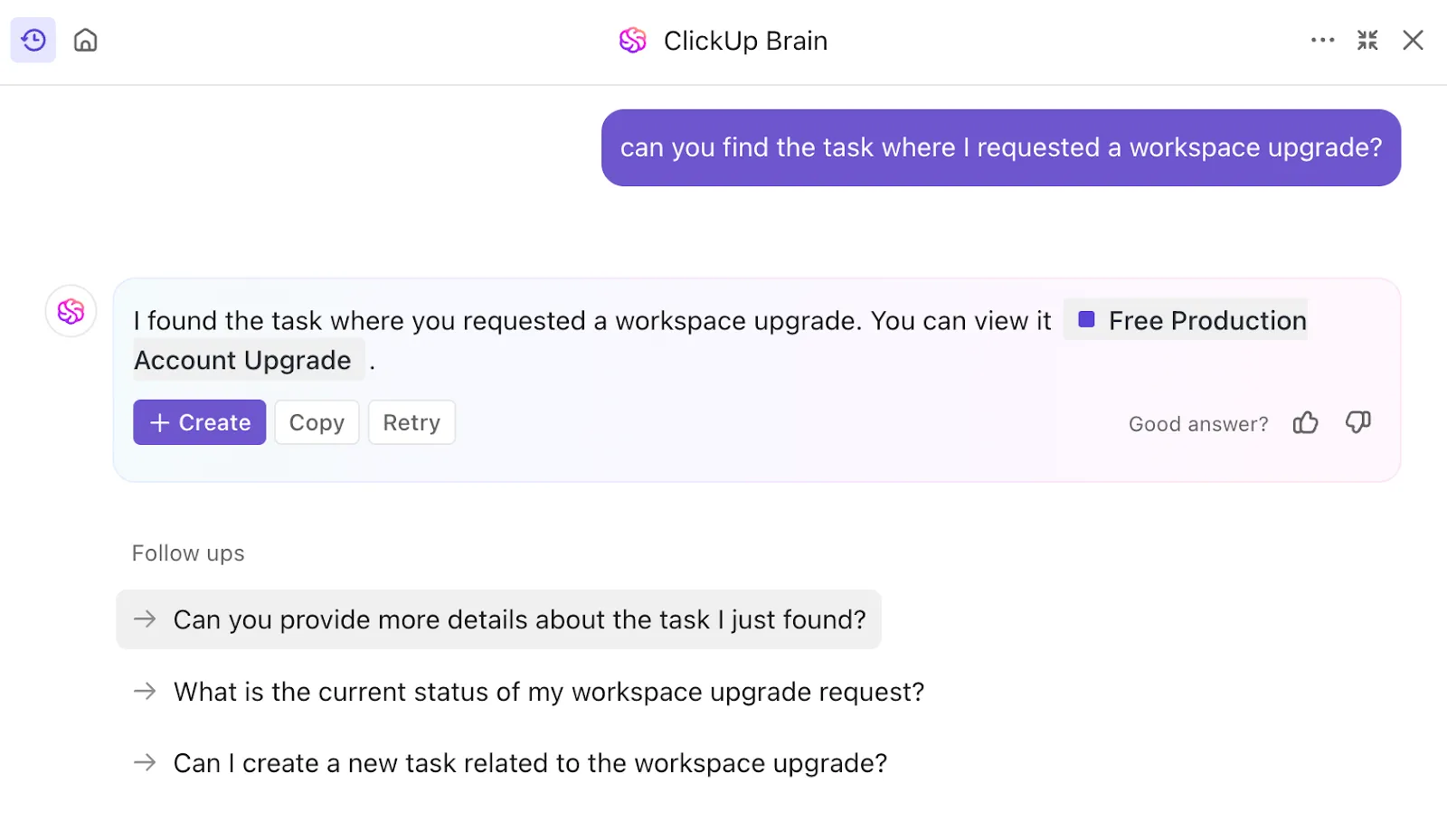The height and width of the screenshot is (840, 1447).
Task: Click the Brain avatar beside the answer
Action: (x=71, y=311)
